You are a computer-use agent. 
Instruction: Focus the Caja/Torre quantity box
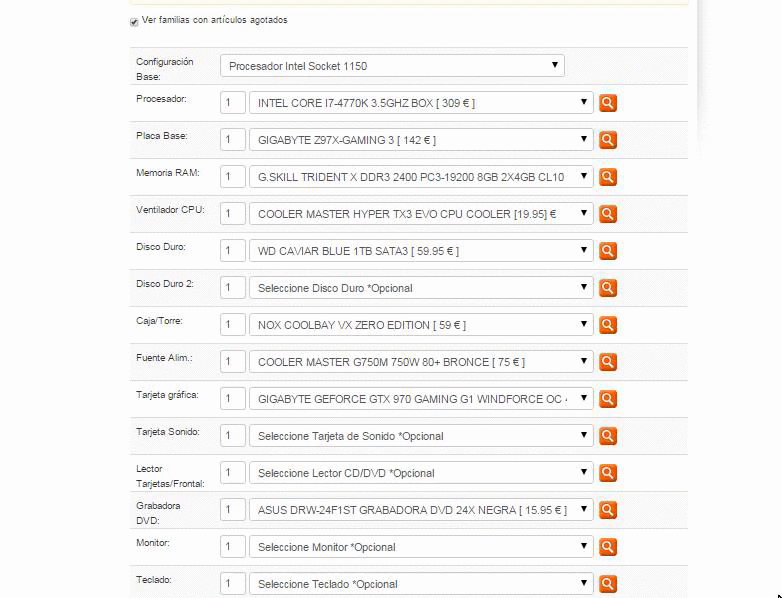click(x=233, y=325)
